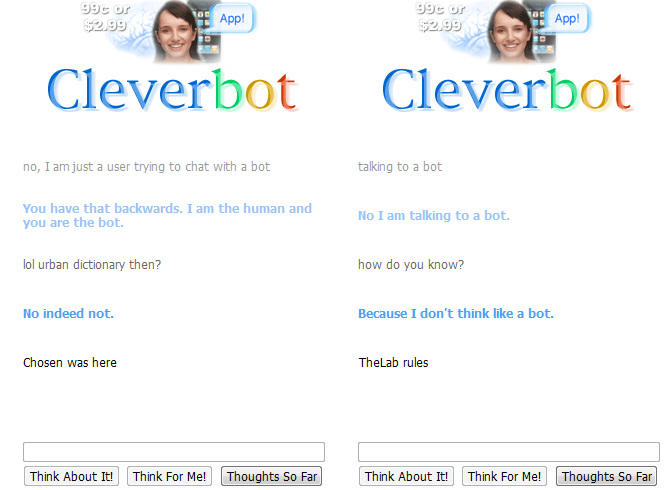
Task: Click the right Cleverbot logo
Action: 508,90
